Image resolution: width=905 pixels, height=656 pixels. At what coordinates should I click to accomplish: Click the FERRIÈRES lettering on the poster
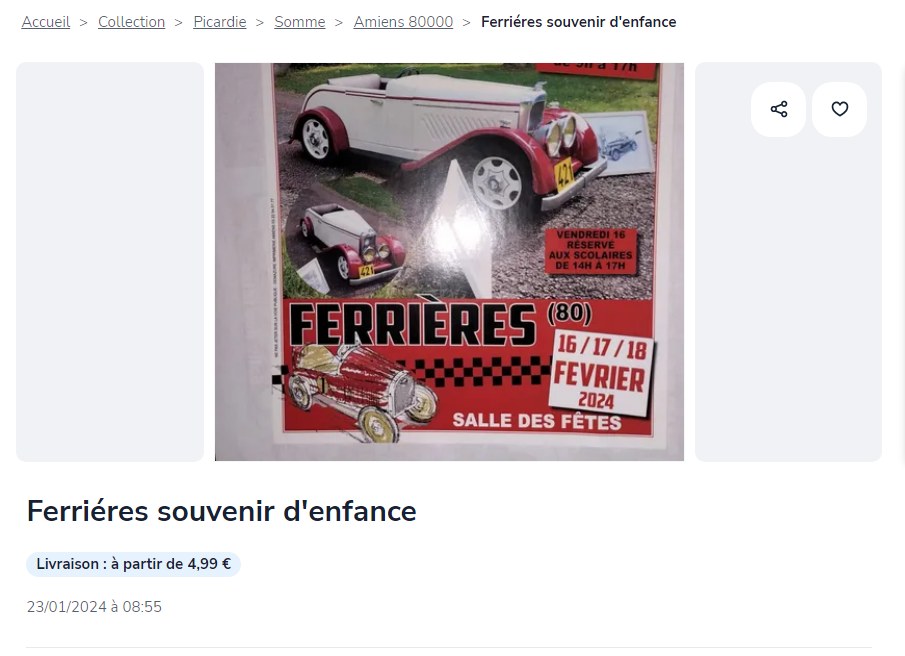[412, 323]
